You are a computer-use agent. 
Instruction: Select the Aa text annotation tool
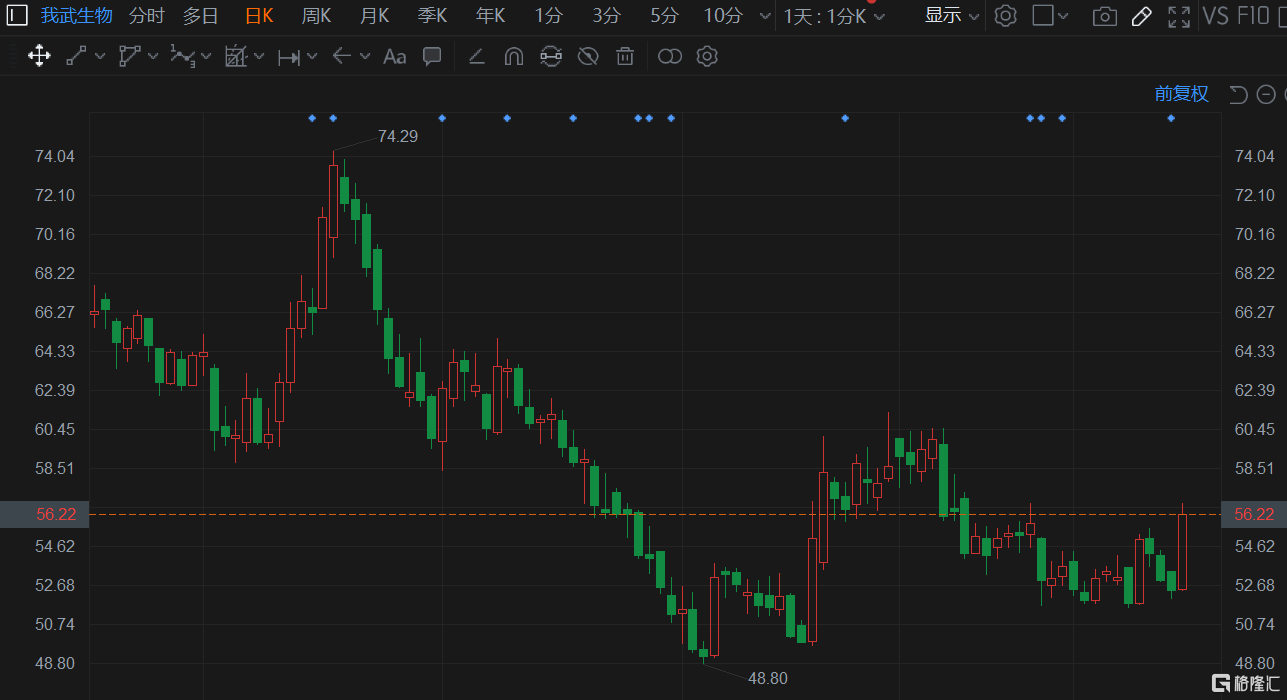pos(394,57)
